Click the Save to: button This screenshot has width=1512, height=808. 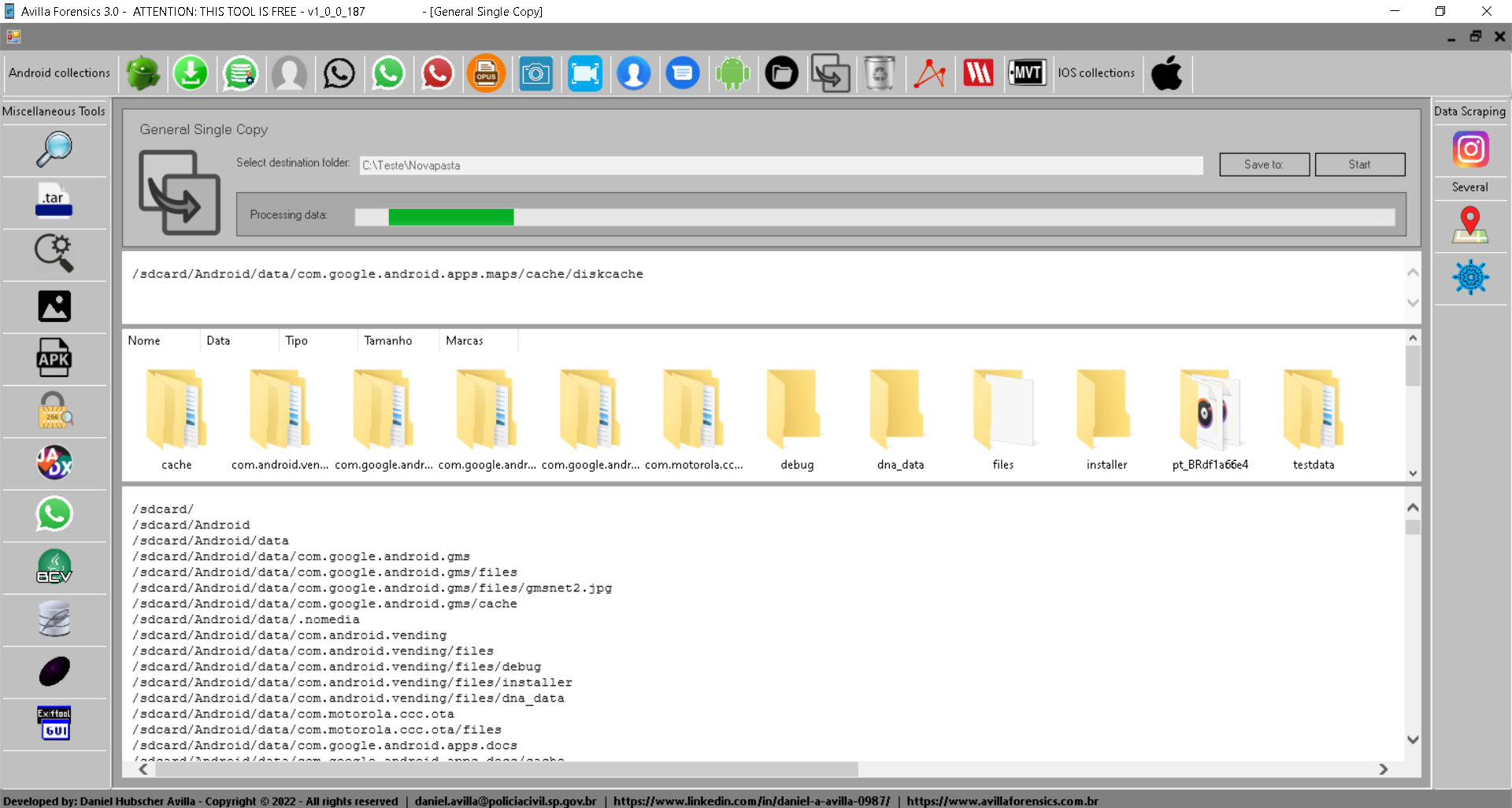(1264, 165)
